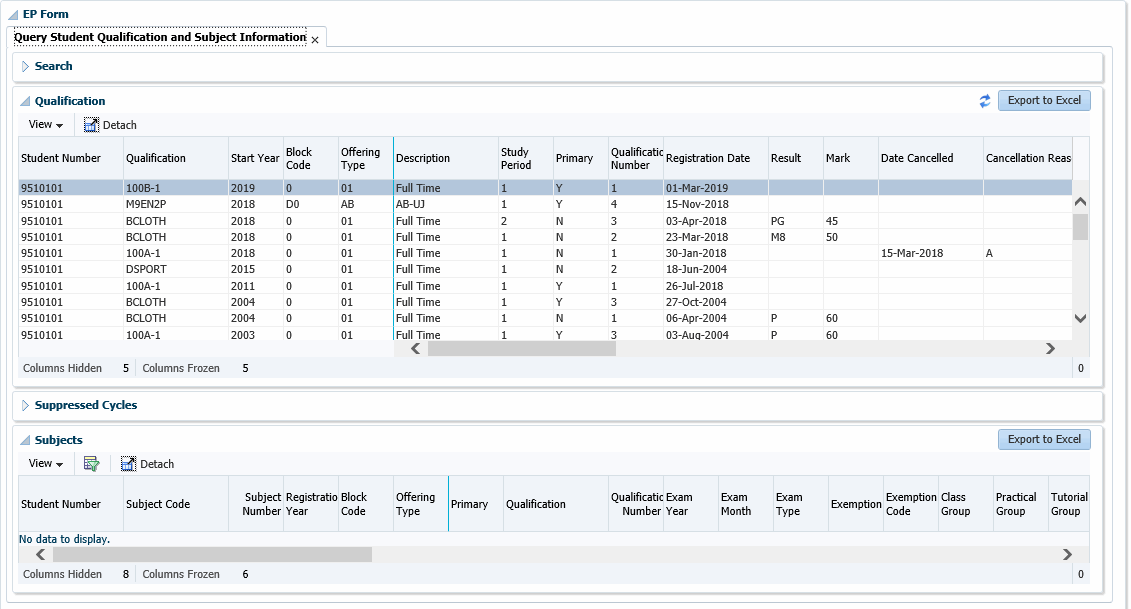This screenshot has width=1131, height=609.
Task: Open View menu in Qualification toolbar
Action: (46, 125)
